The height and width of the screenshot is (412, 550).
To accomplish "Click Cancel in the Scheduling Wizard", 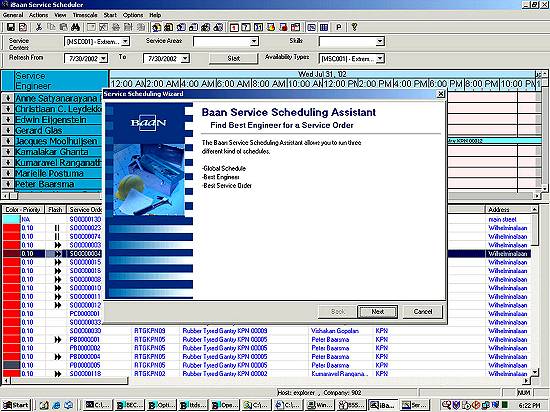I will pos(423,312).
